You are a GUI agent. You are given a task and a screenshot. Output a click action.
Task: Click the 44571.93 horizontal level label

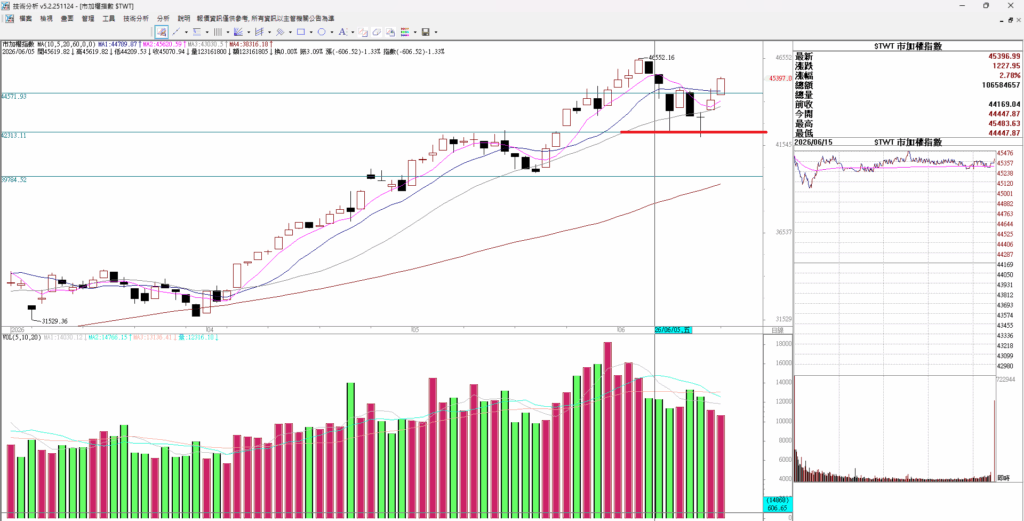pyautogui.click(x=14, y=97)
